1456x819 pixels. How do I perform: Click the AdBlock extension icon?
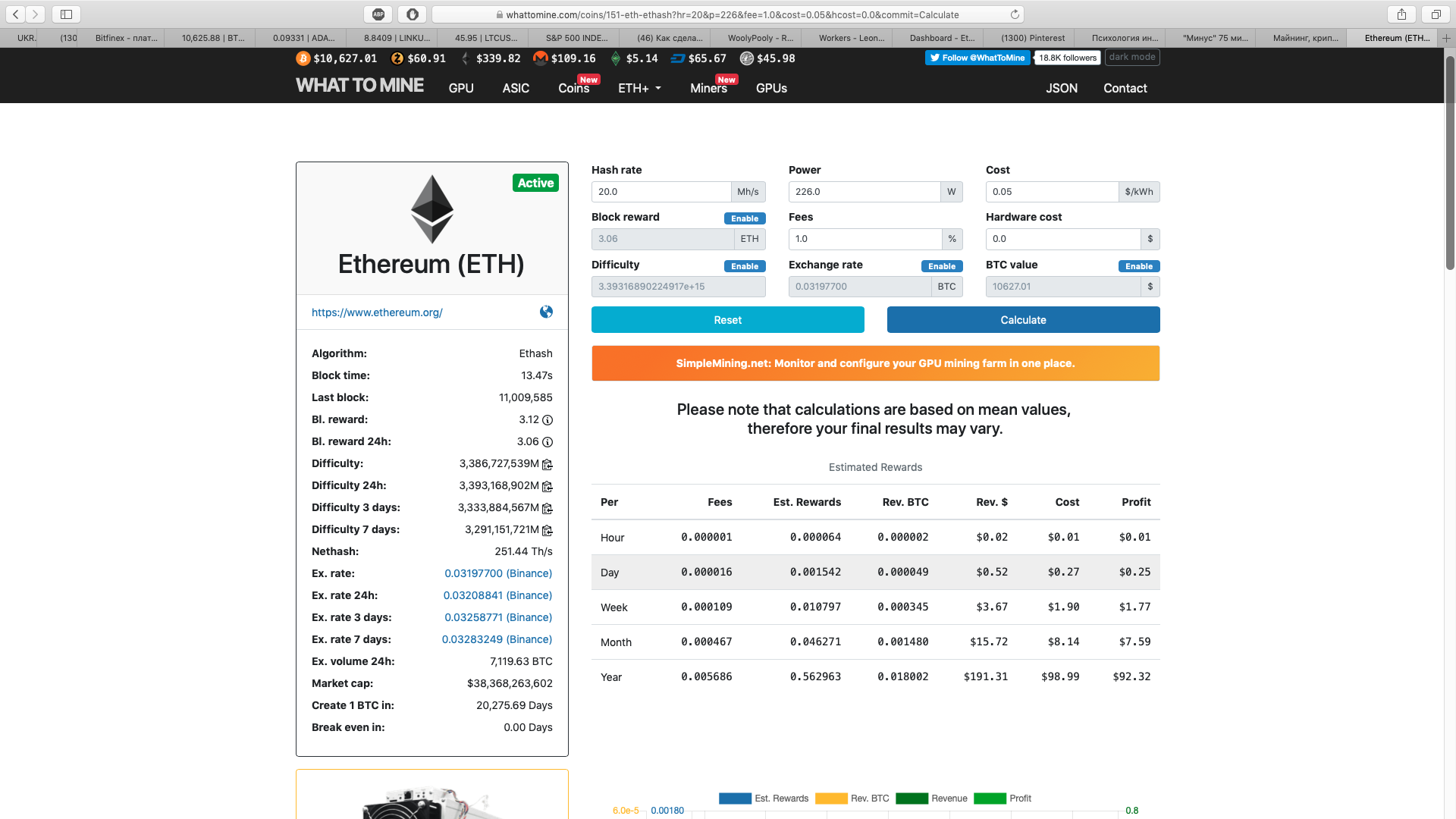coord(378,14)
